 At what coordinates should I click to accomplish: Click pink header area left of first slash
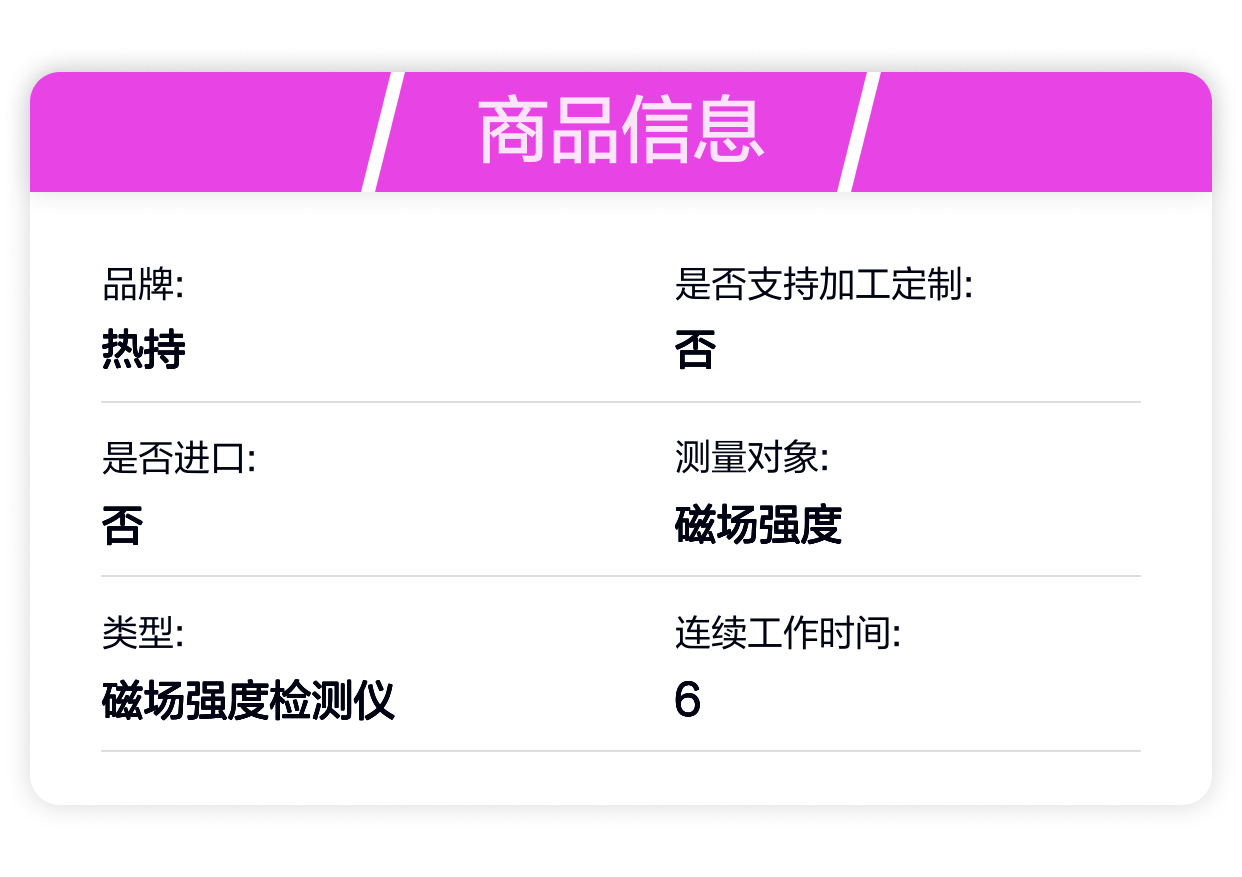click(x=200, y=131)
